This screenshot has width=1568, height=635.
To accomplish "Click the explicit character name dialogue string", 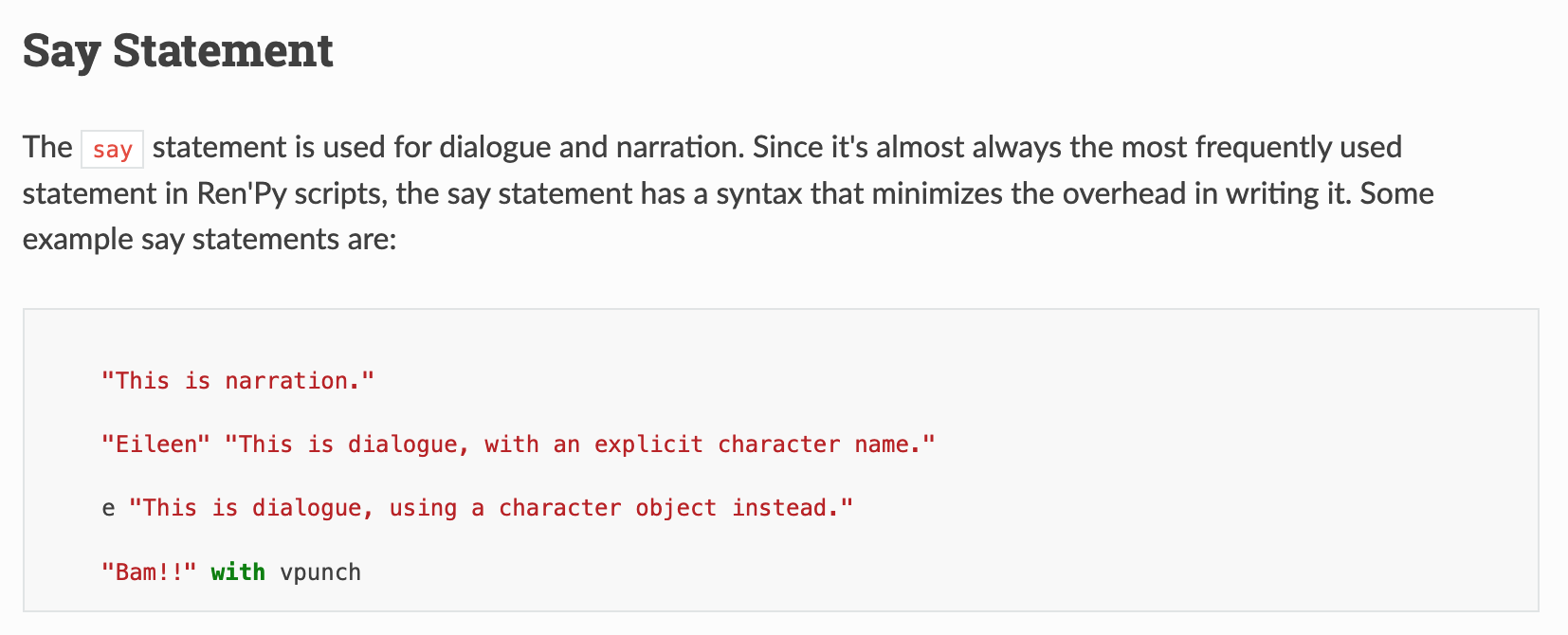I will [x=579, y=444].
